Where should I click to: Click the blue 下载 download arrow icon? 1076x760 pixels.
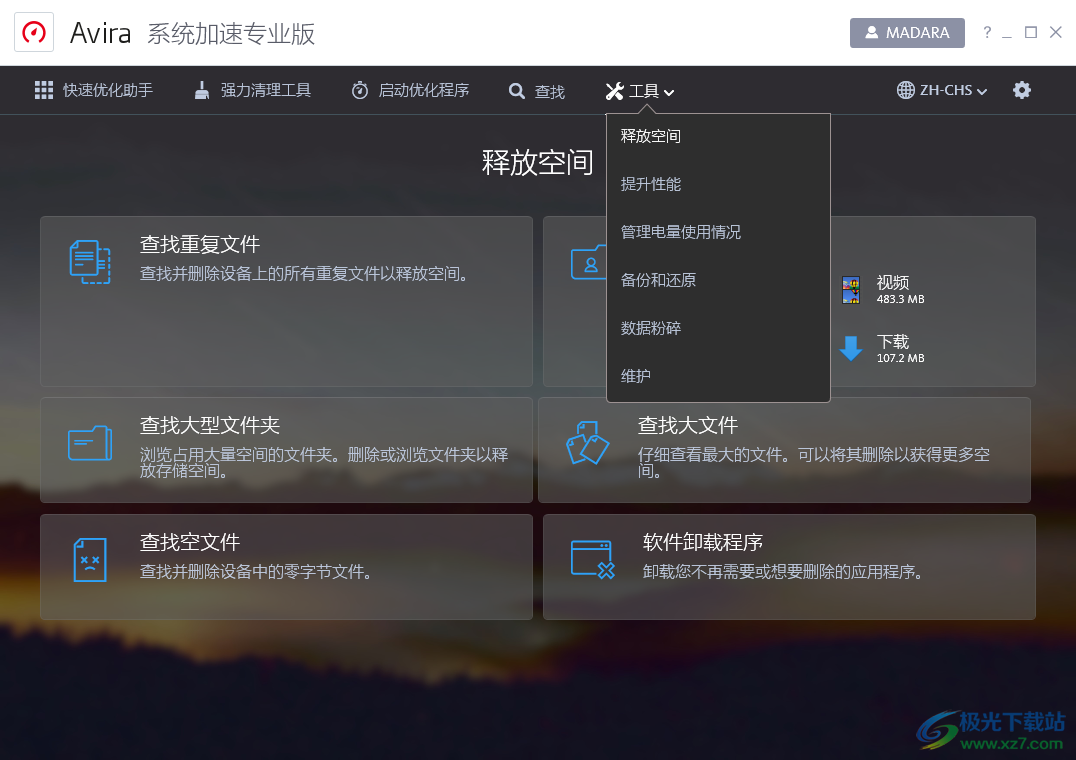click(851, 348)
